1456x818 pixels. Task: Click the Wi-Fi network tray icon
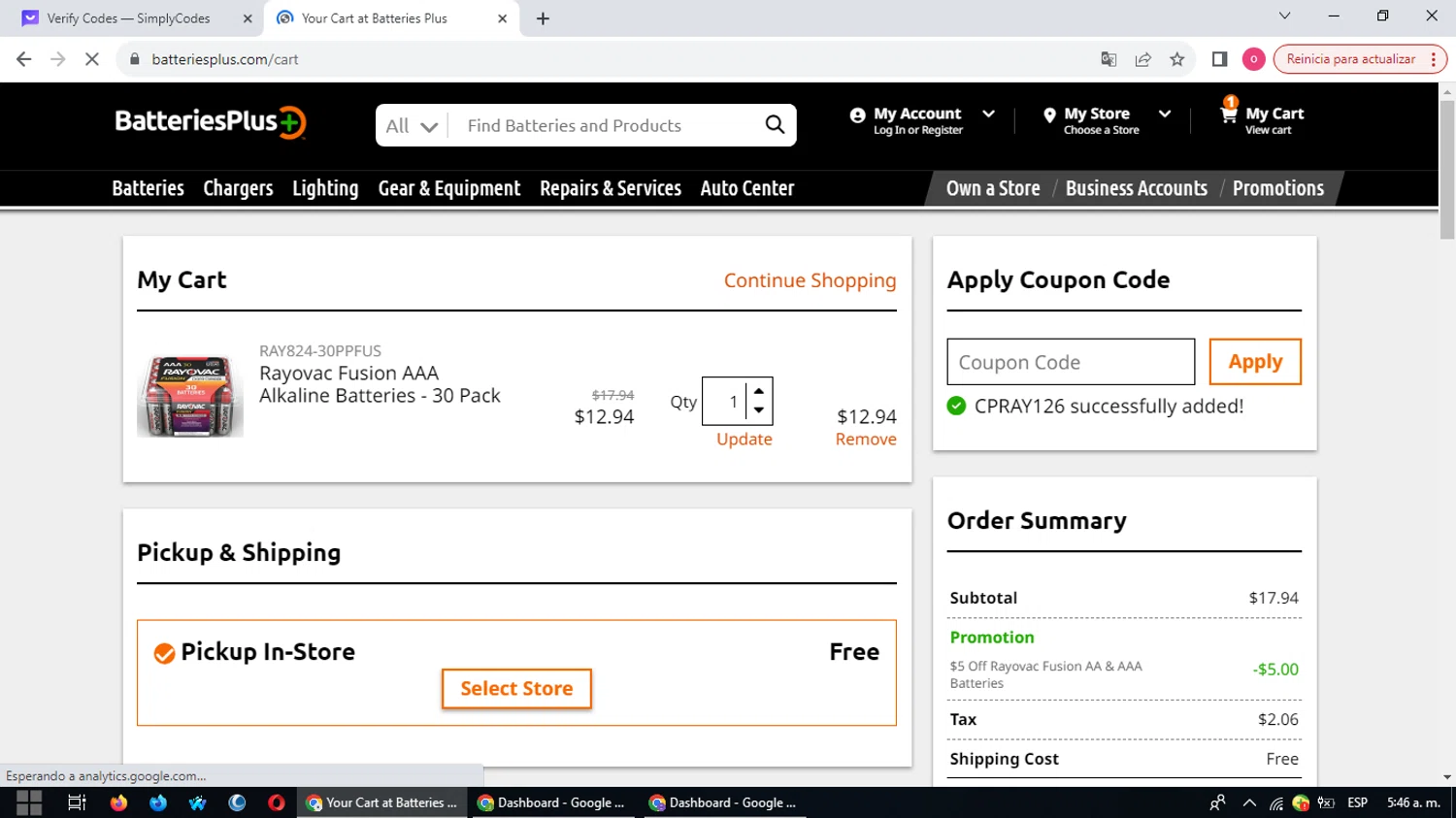point(1275,803)
